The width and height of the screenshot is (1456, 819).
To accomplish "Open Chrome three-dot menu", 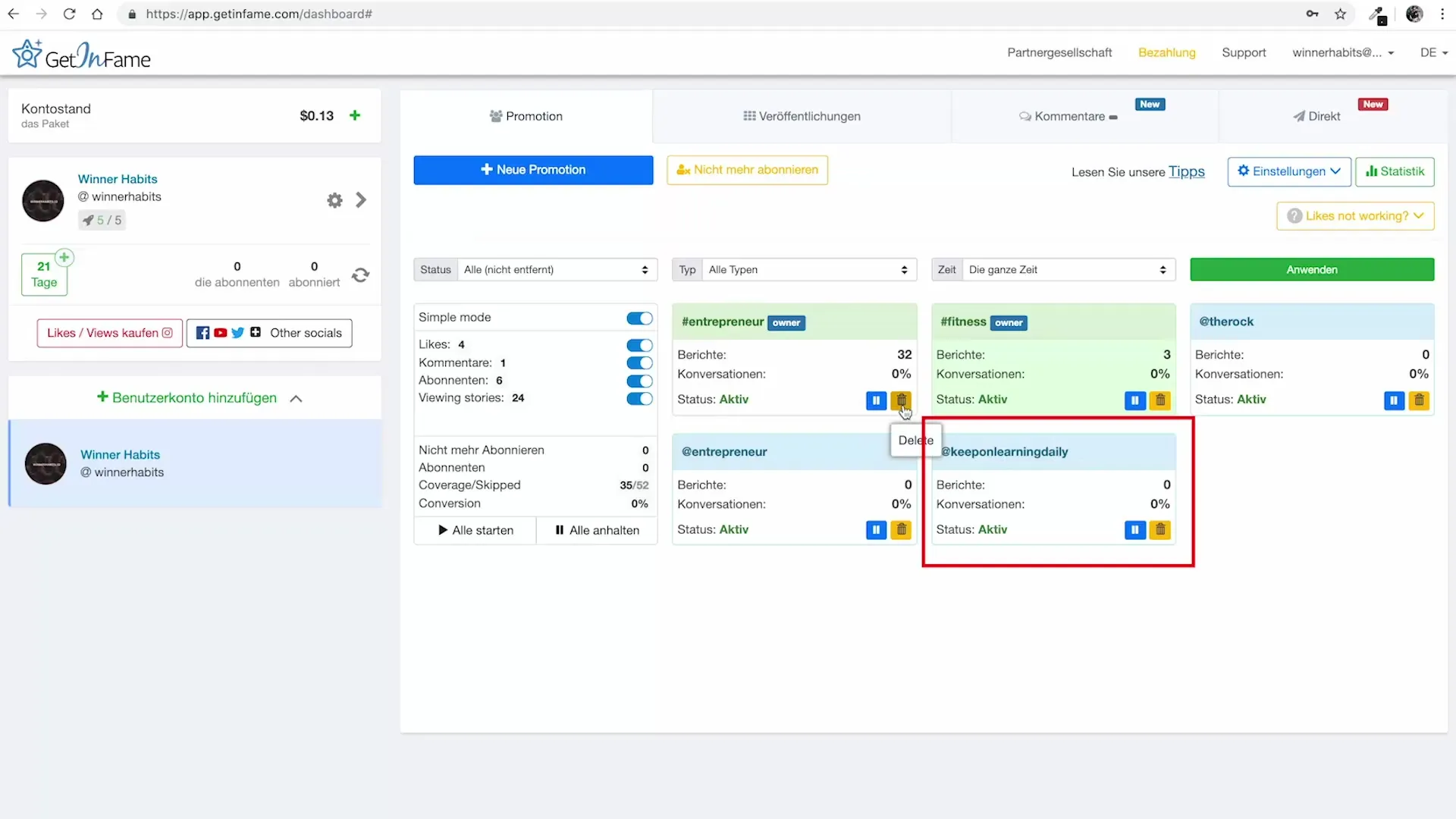I will click(1442, 14).
